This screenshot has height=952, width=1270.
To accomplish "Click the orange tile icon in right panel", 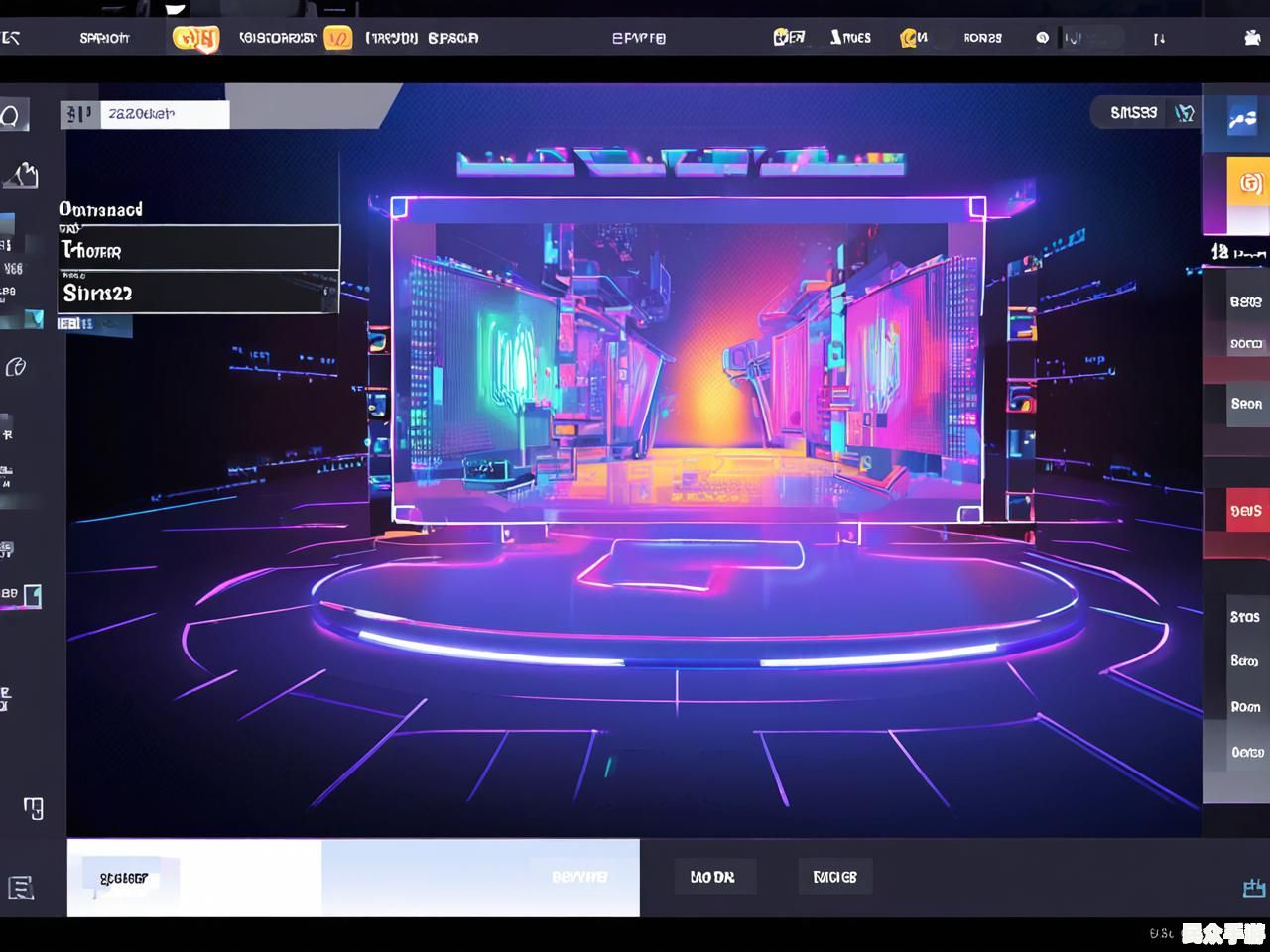I will [x=1249, y=183].
